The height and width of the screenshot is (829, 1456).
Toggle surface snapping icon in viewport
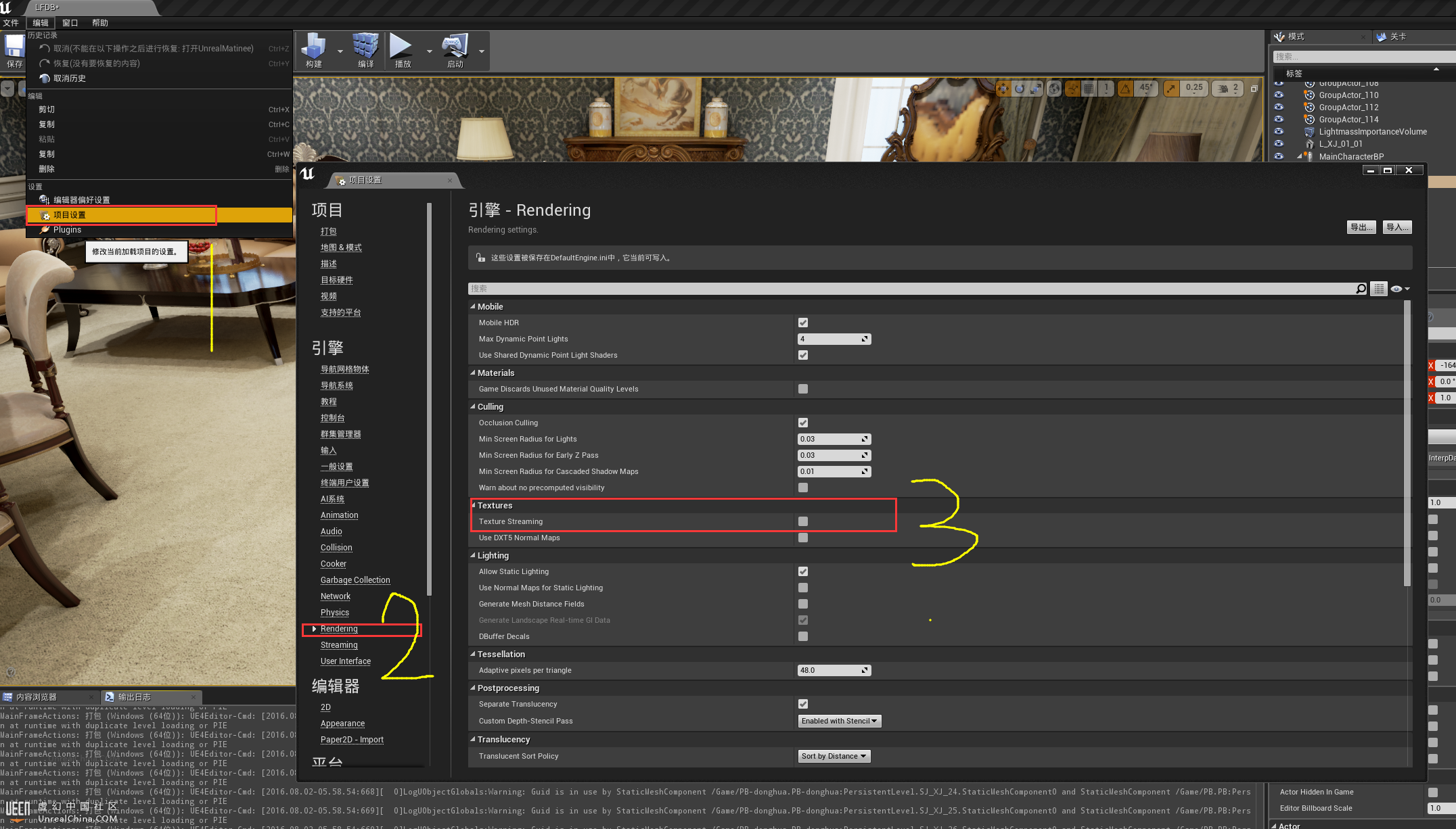click(1072, 89)
